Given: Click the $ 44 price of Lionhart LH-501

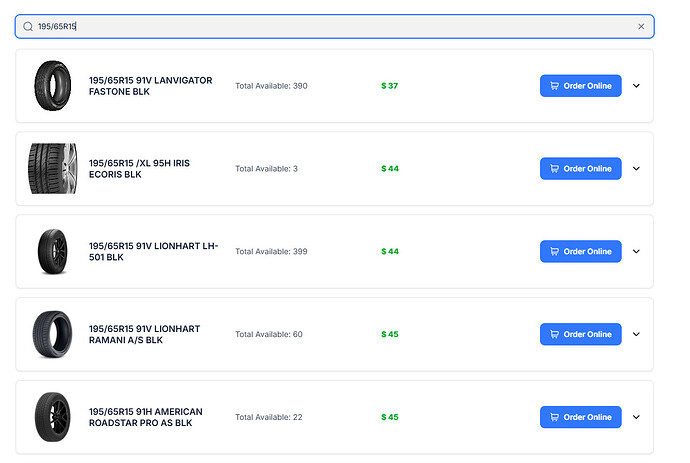Looking at the screenshot, I should [390, 251].
